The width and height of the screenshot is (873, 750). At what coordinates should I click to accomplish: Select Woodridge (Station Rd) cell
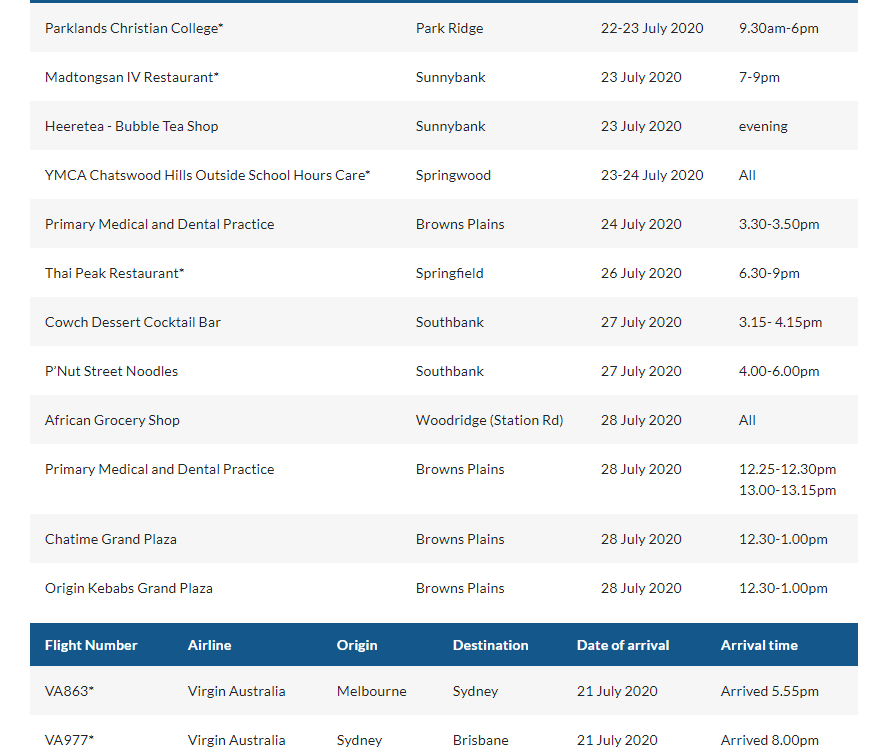[x=489, y=420]
